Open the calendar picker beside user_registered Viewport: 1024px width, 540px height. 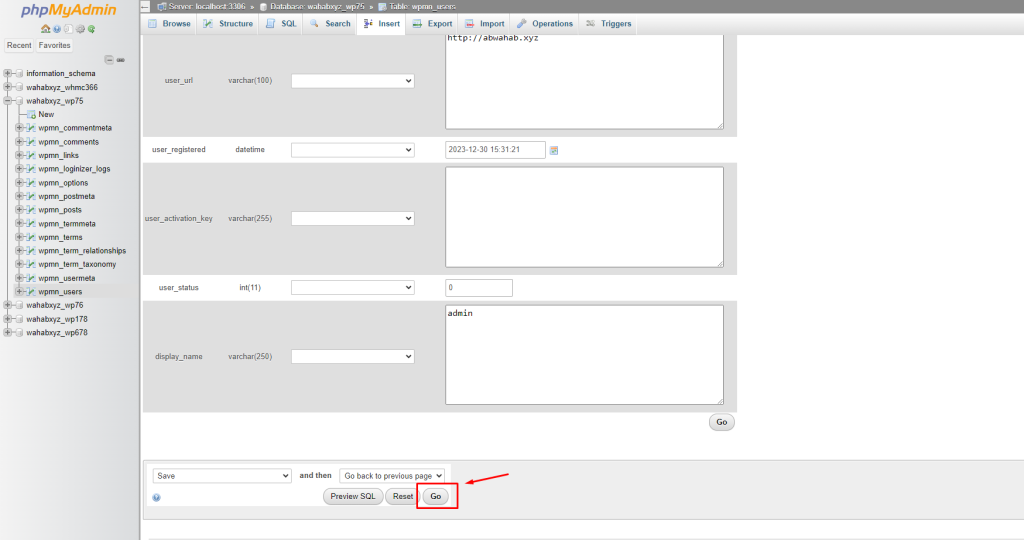[x=554, y=150]
